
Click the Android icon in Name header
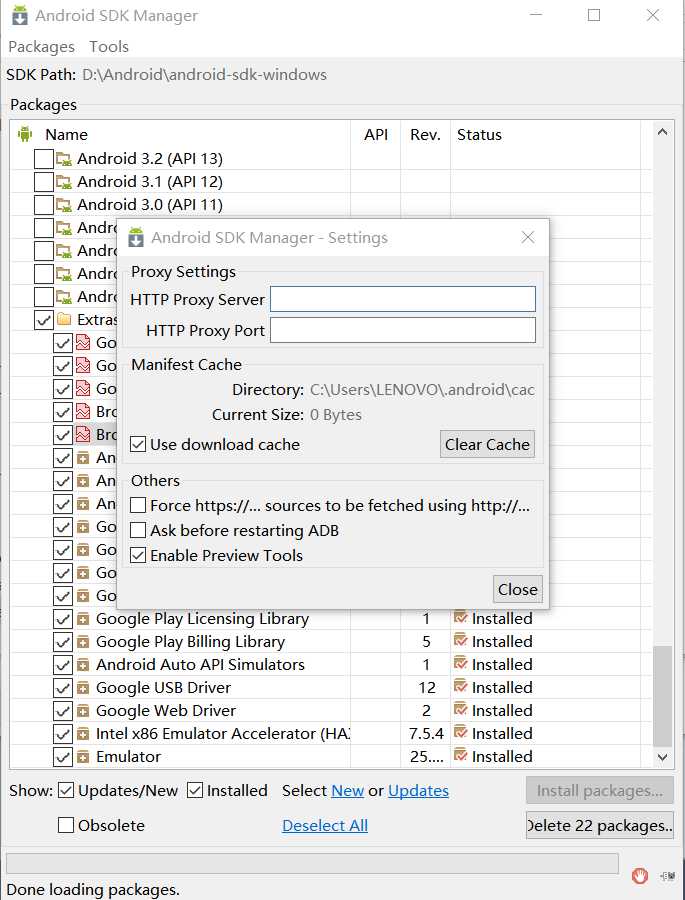[25, 134]
